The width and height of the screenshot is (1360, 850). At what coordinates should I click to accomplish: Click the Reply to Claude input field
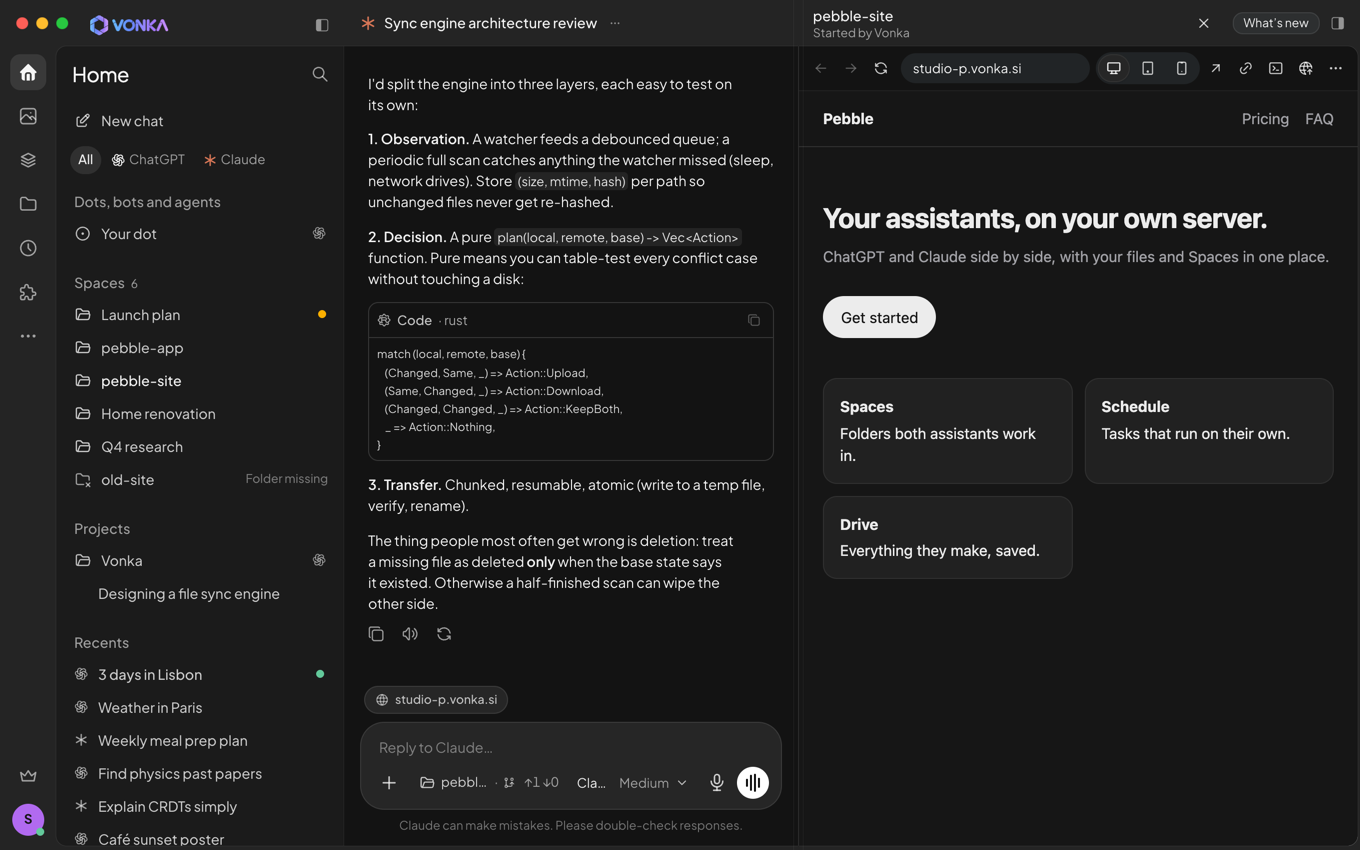click(570, 747)
